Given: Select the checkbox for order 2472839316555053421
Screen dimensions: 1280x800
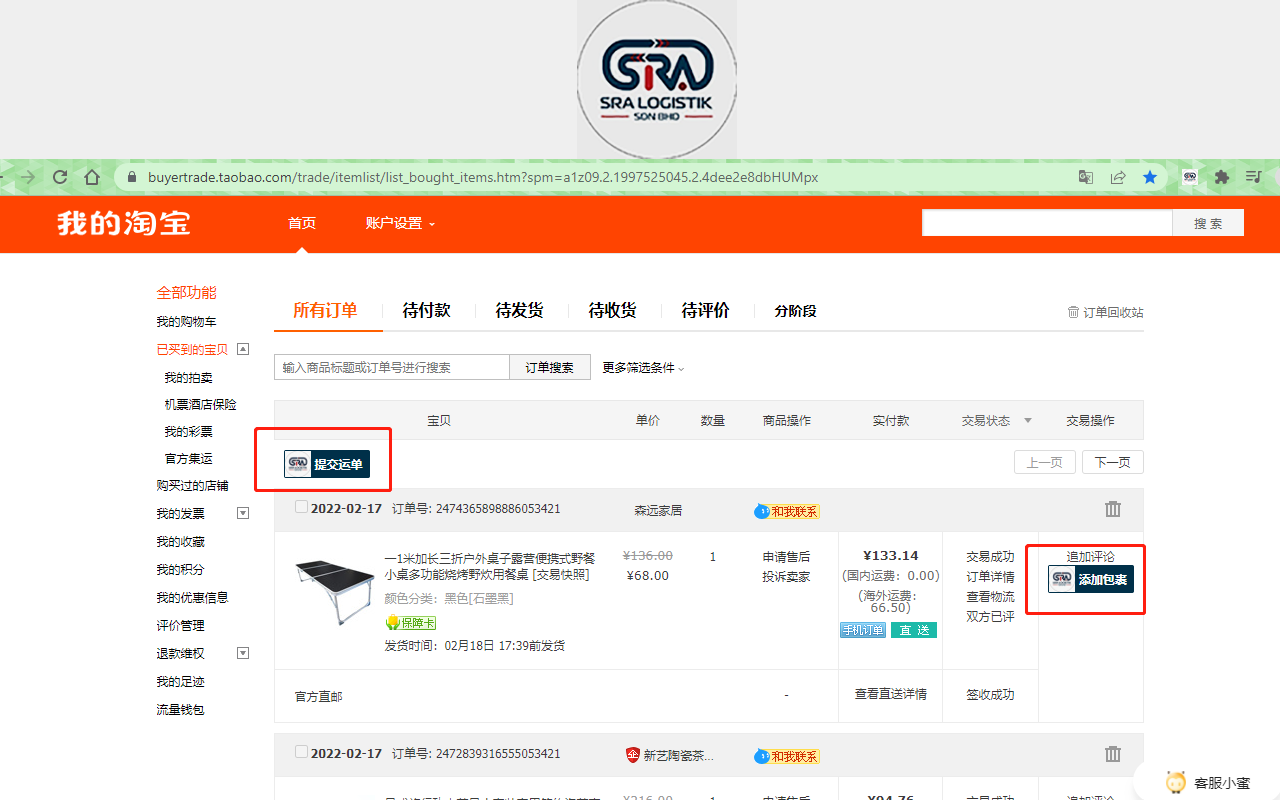Looking at the screenshot, I should [301, 753].
